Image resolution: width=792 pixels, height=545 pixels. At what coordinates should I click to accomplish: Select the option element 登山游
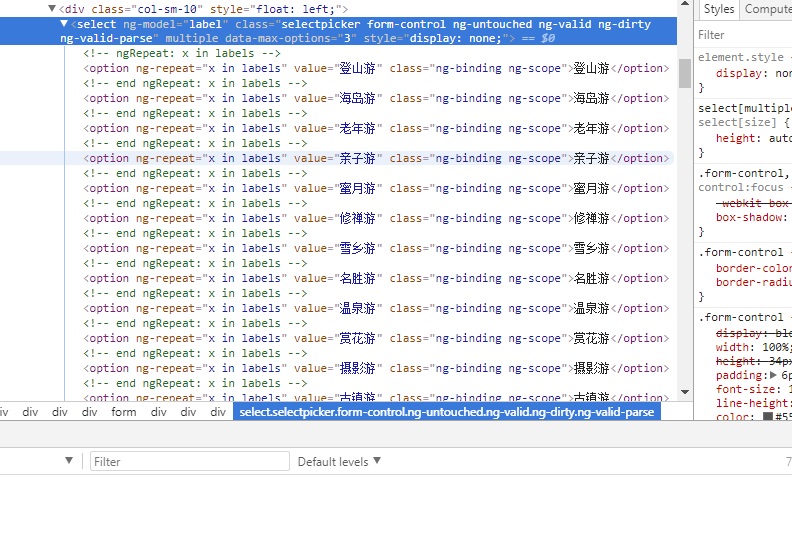pyautogui.click(x=376, y=68)
